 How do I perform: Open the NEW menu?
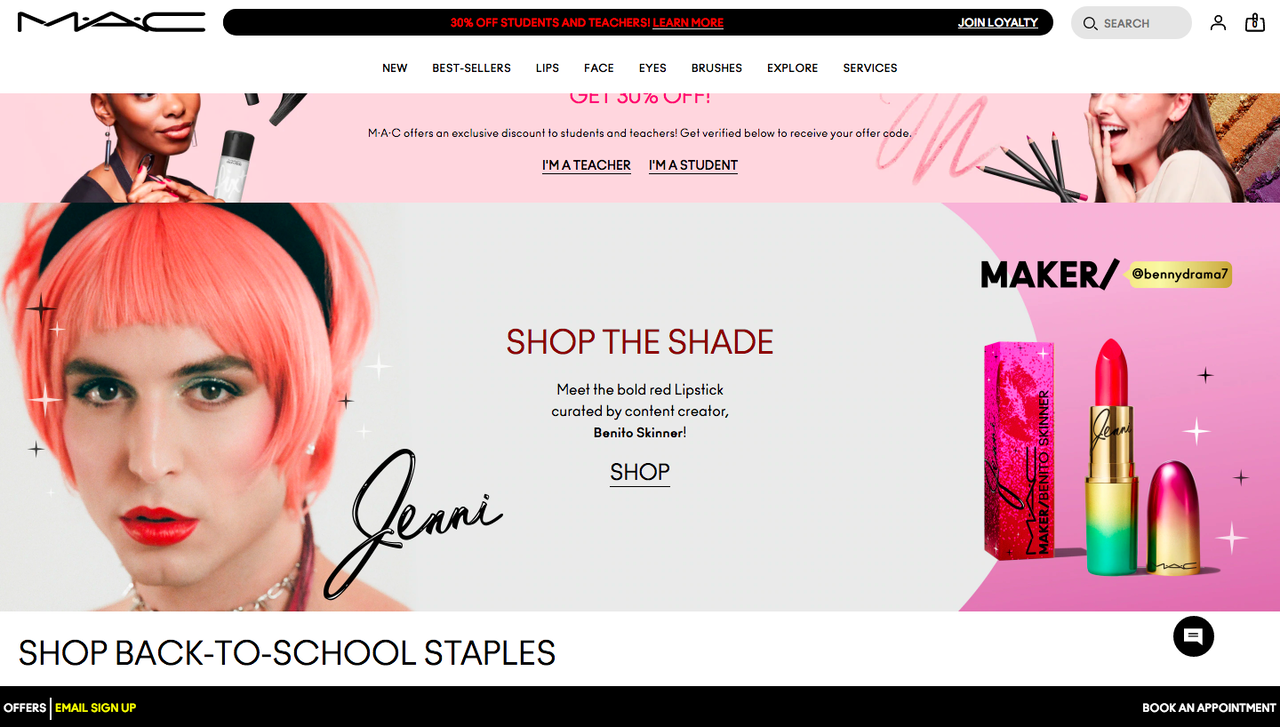pyautogui.click(x=395, y=68)
